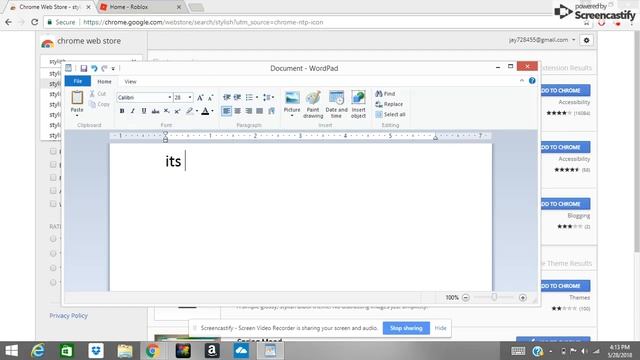640x360 pixels.
Task: Click Stop sharing in Screencastify bar
Action: [x=406, y=328]
